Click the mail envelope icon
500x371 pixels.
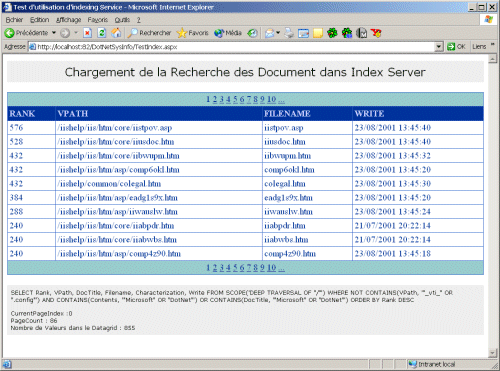[269, 33]
